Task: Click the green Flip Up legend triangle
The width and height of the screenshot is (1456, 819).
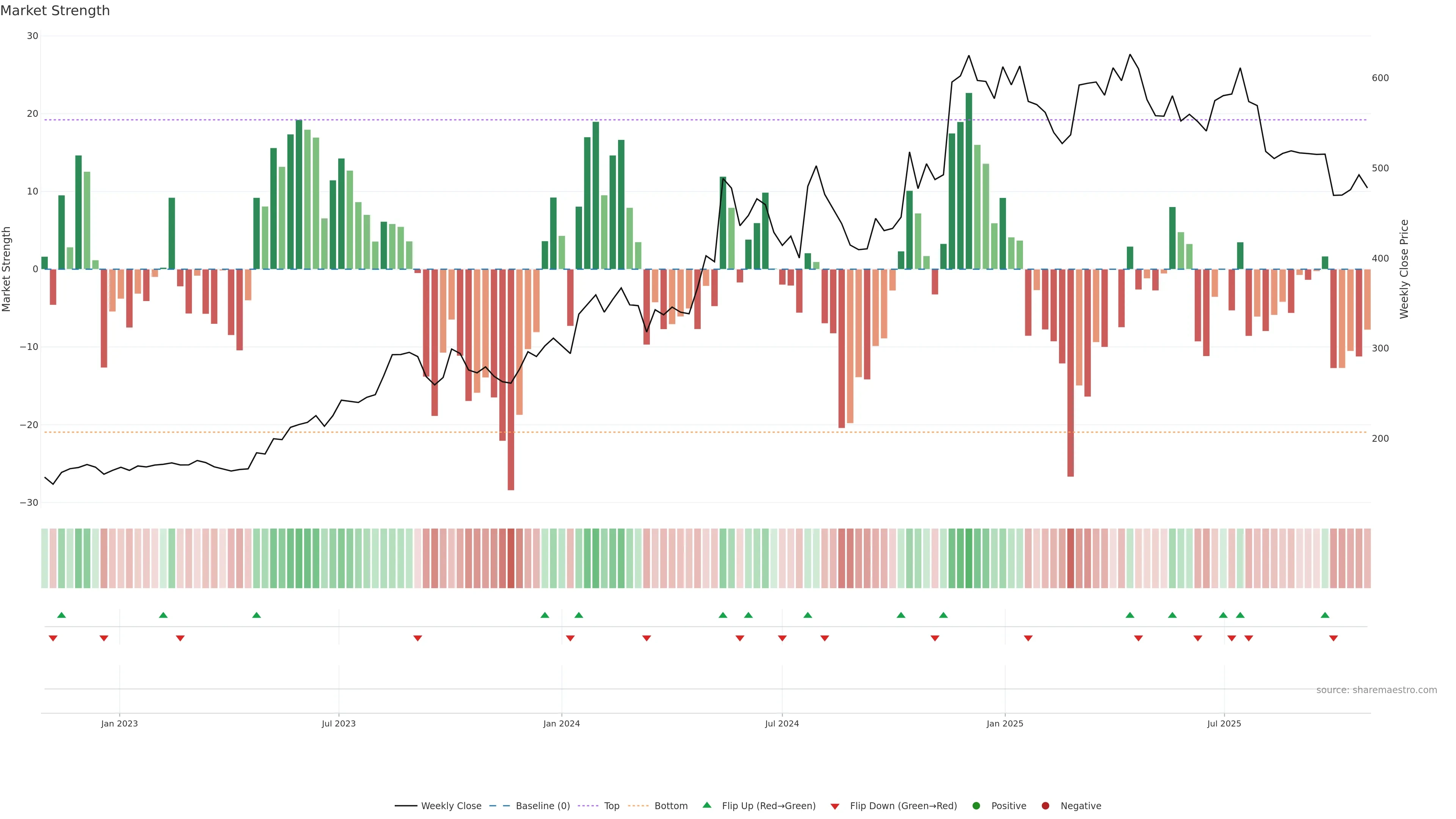Action: (x=706, y=805)
